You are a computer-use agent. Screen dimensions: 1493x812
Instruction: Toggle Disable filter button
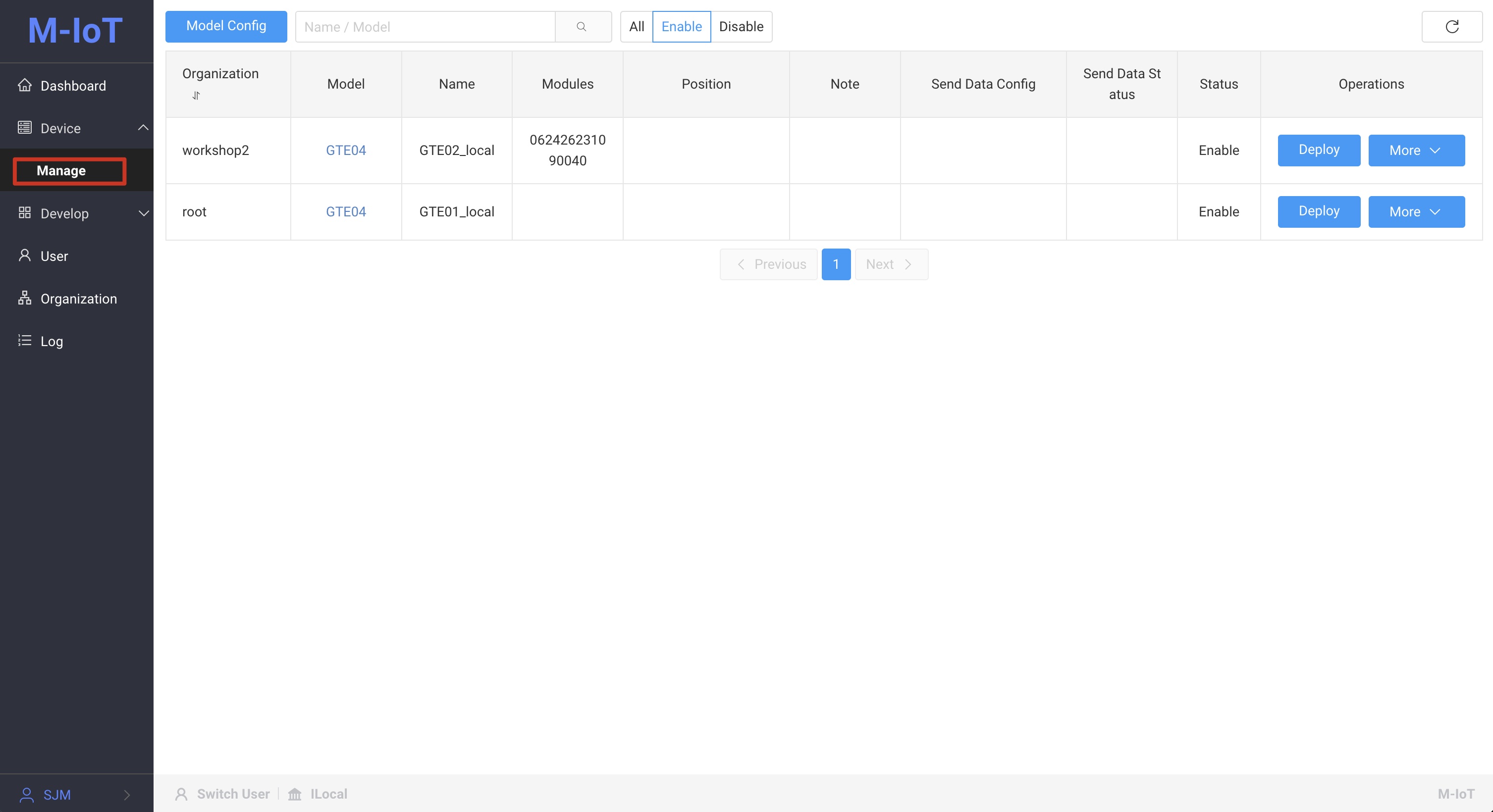point(741,27)
